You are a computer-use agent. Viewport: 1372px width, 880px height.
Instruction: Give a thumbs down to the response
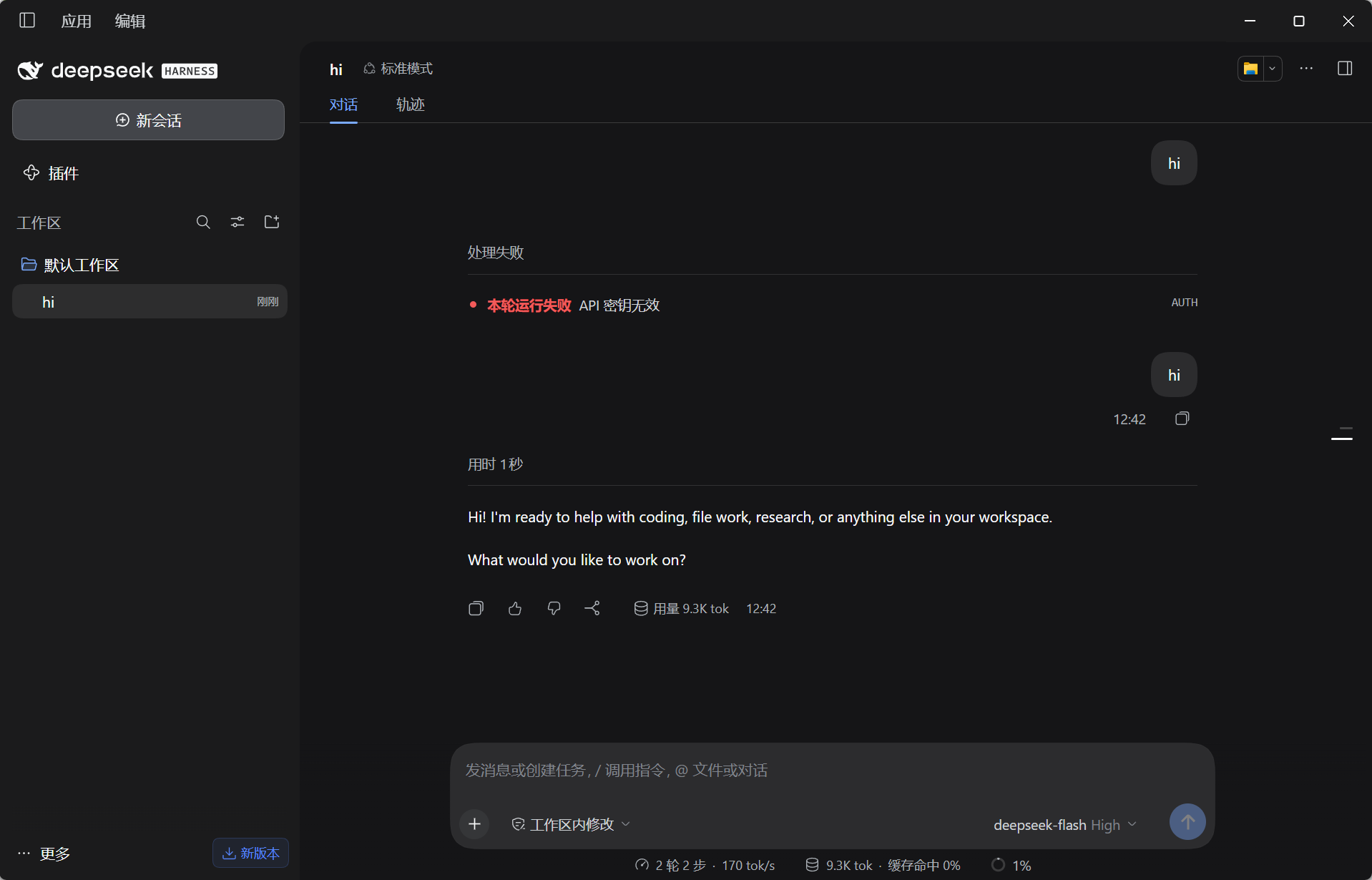tap(554, 608)
